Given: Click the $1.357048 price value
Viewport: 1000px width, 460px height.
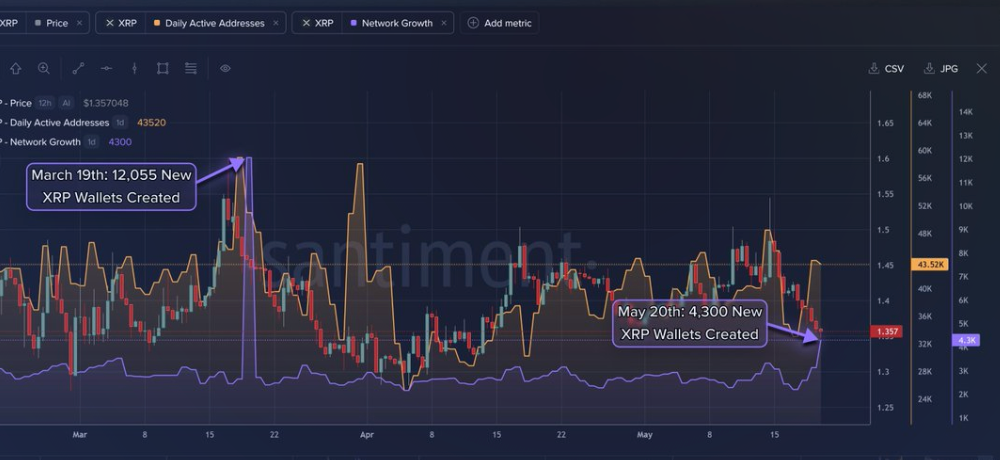Looking at the screenshot, I should [106, 103].
